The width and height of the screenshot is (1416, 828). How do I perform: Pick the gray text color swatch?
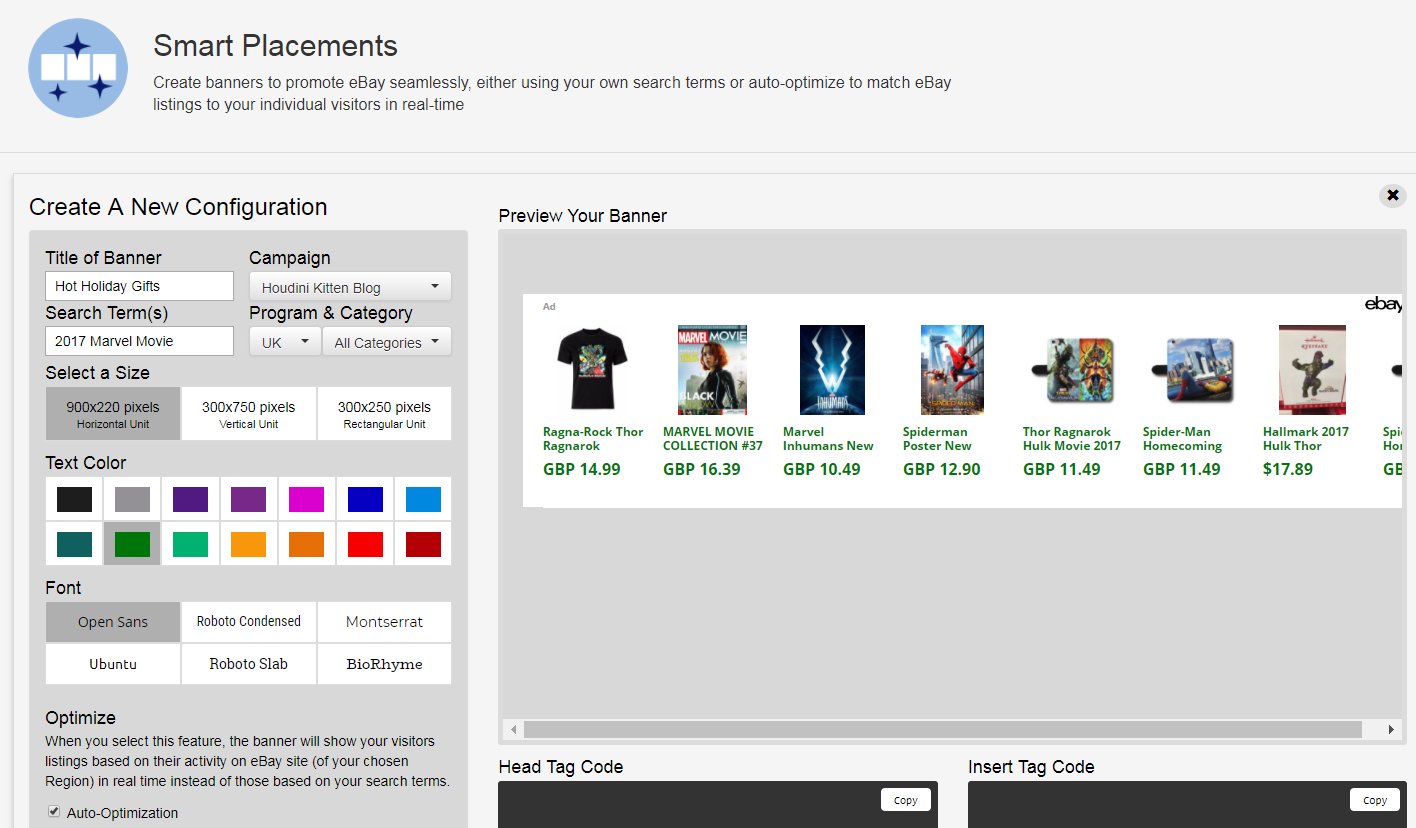(132, 499)
